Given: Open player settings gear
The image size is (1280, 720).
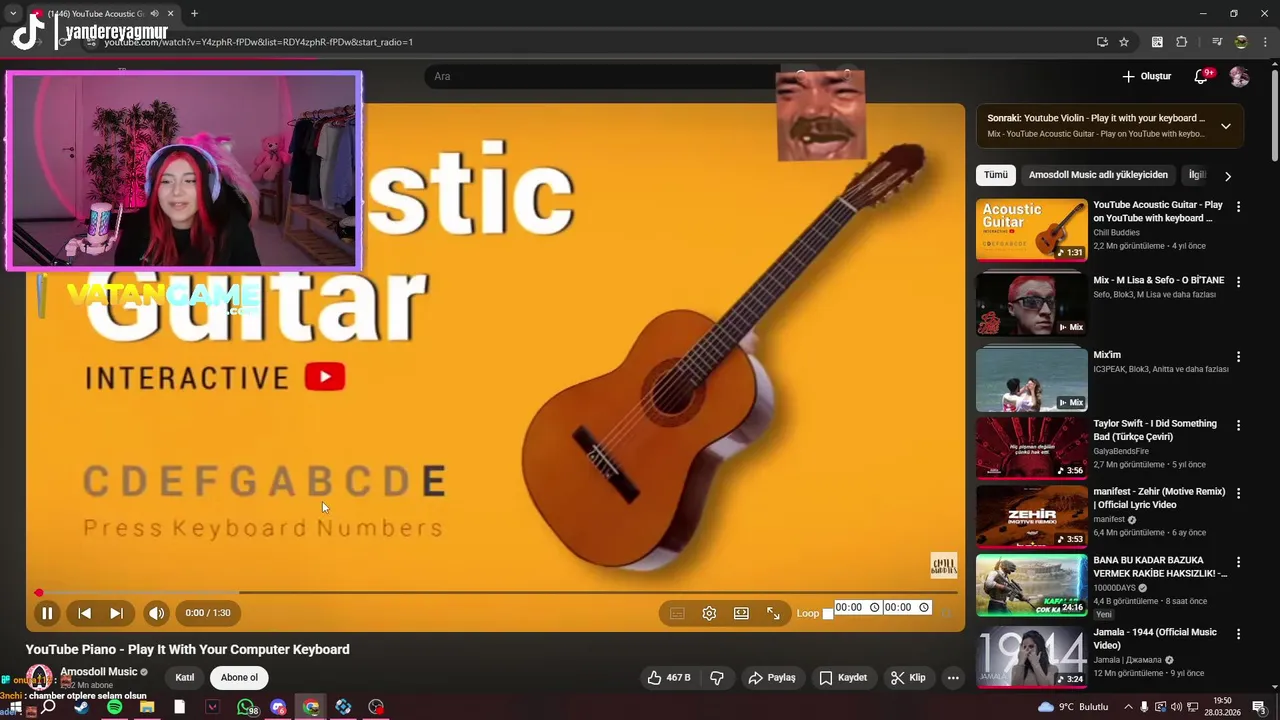Looking at the screenshot, I should click(x=709, y=613).
